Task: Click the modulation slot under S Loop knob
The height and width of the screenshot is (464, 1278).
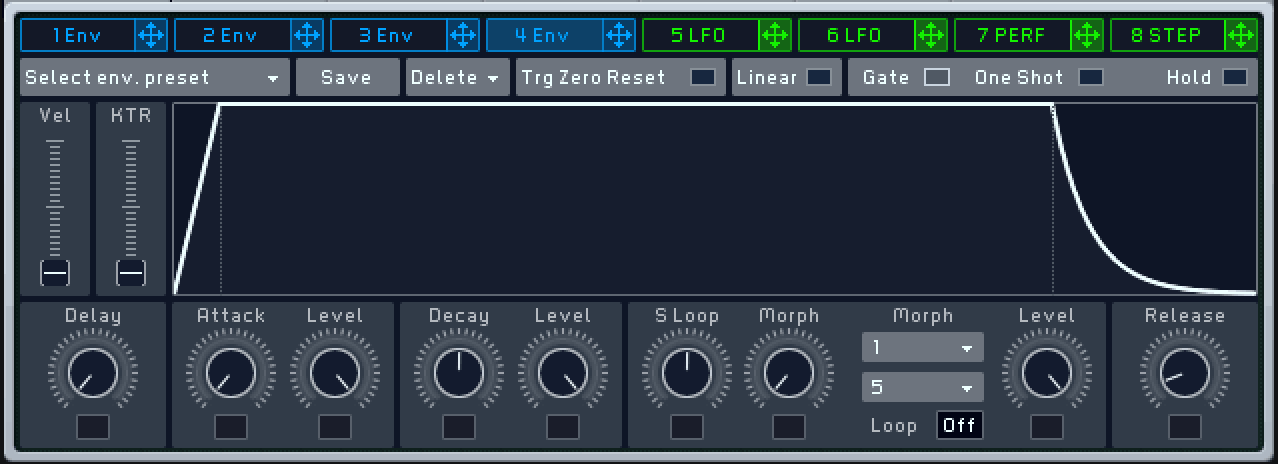Action: click(687, 427)
